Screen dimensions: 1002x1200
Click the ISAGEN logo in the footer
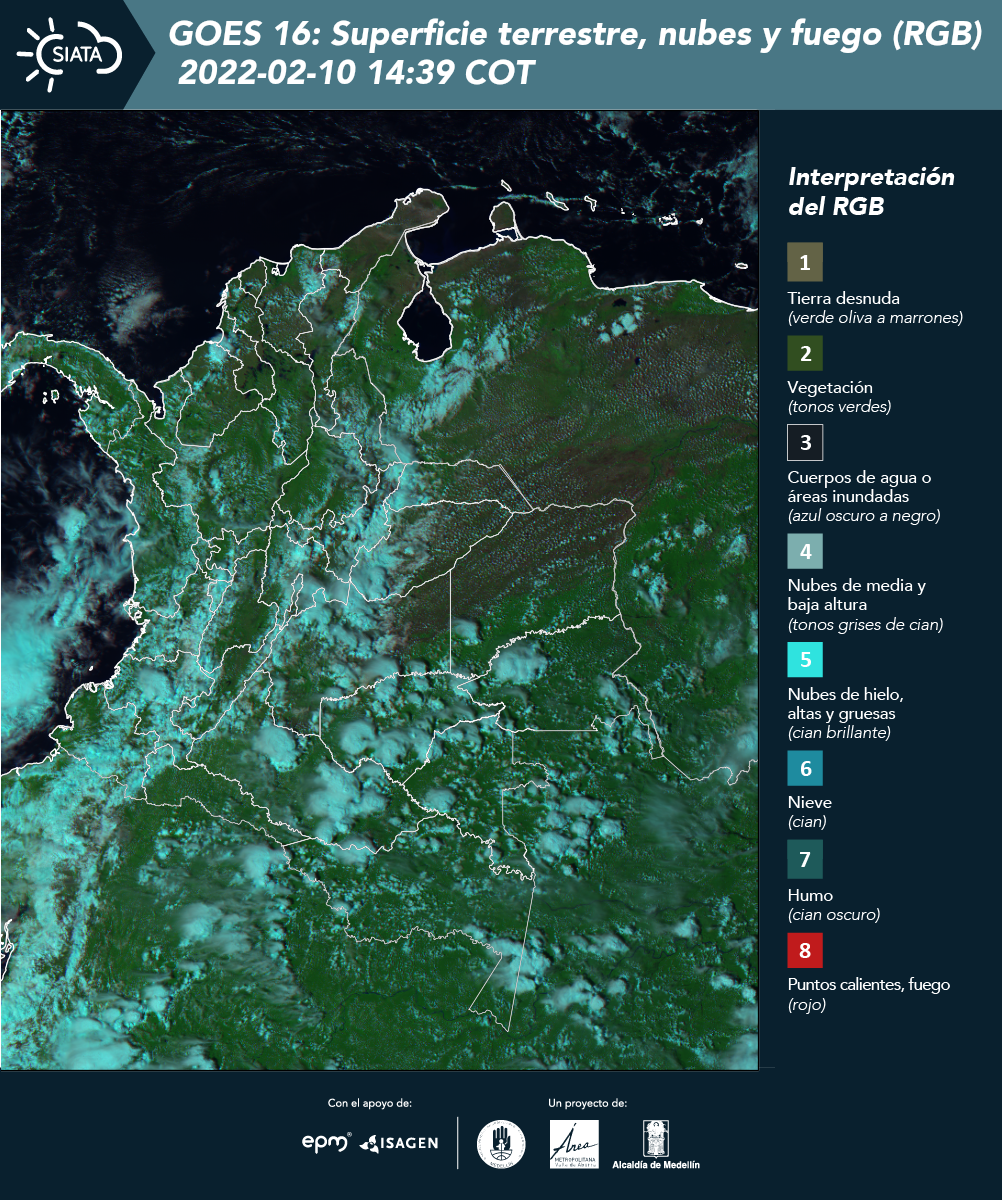pos(399,1143)
